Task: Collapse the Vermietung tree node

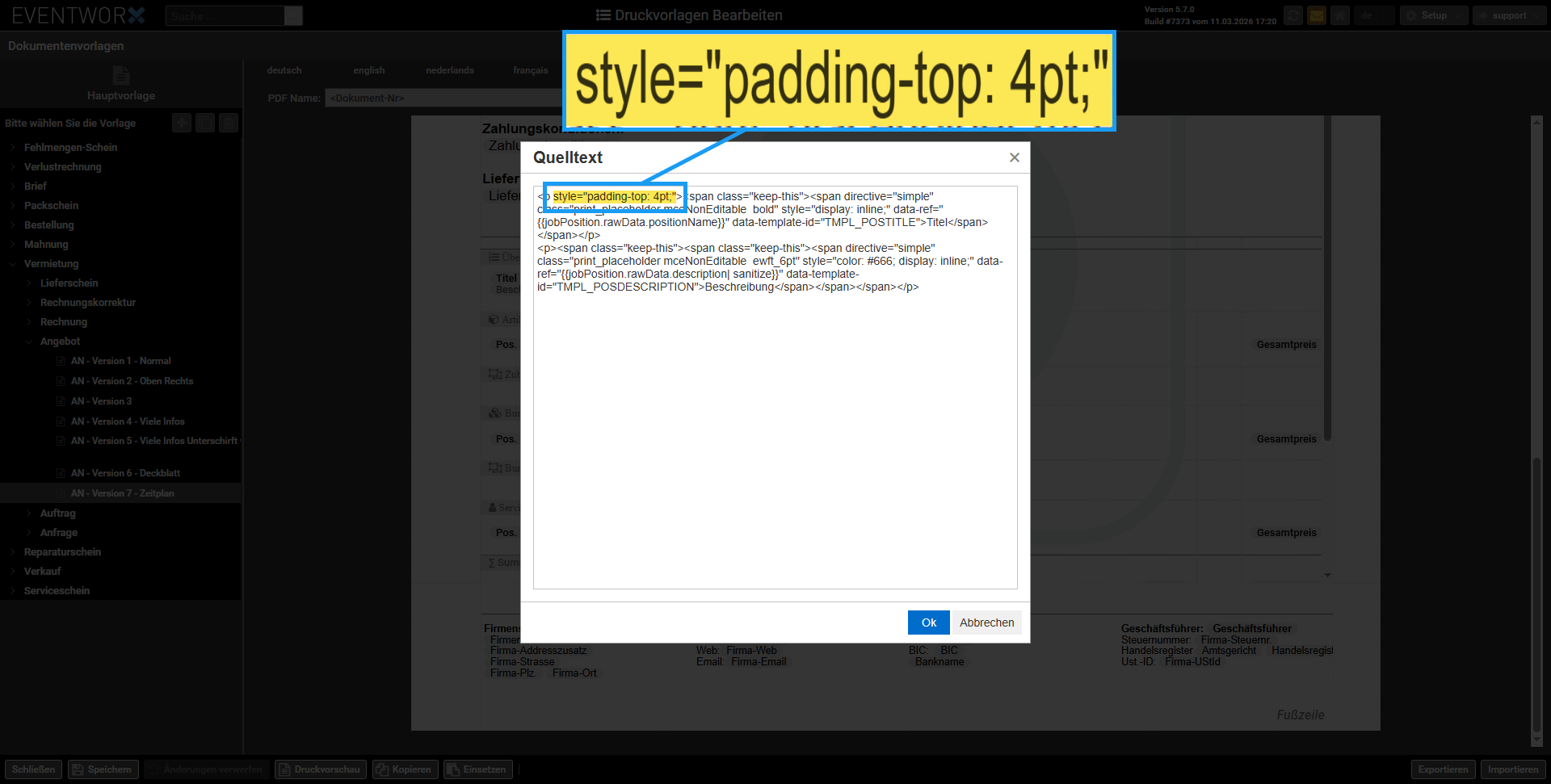Action: (x=13, y=264)
